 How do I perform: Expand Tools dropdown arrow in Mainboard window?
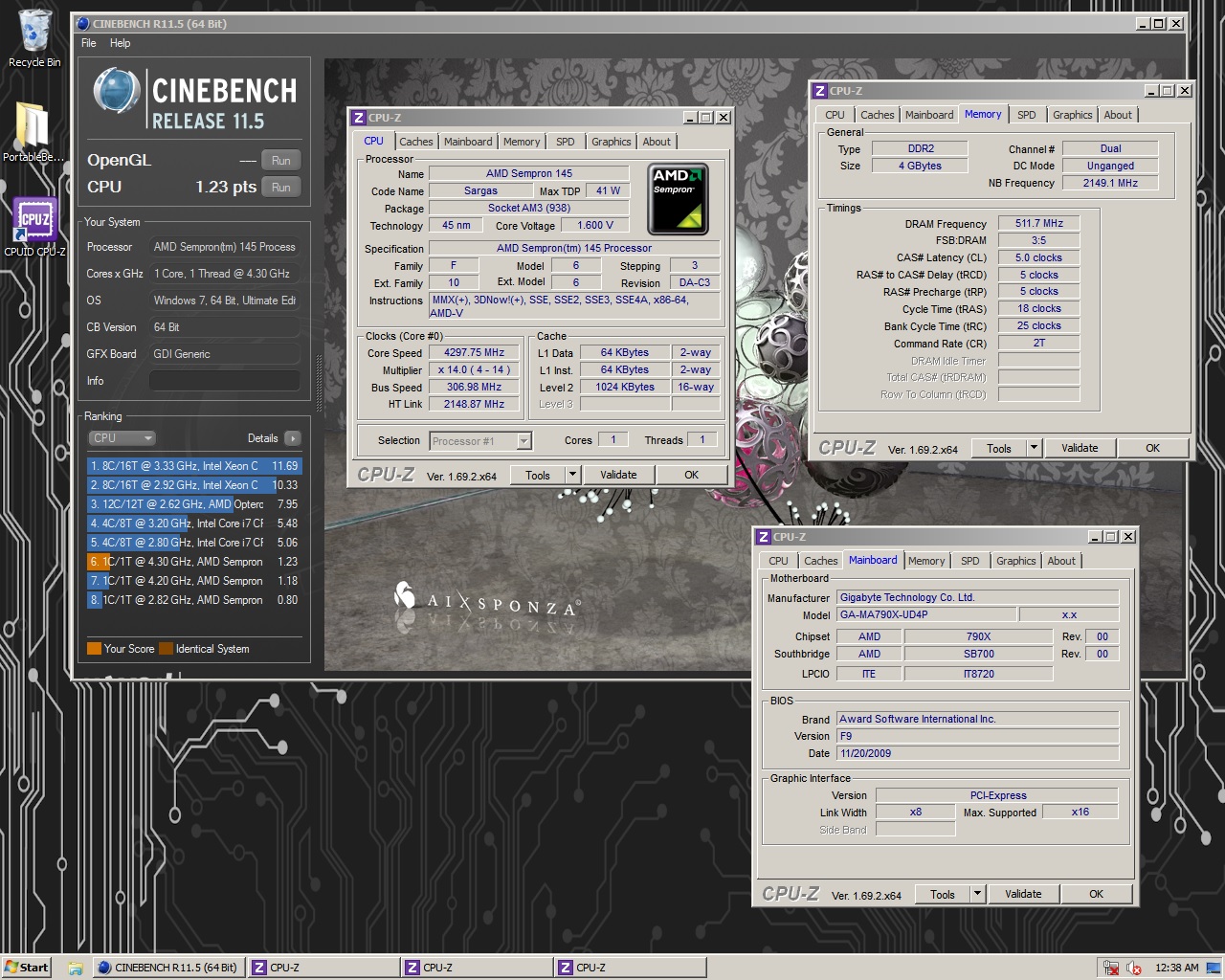(x=977, y=894)
